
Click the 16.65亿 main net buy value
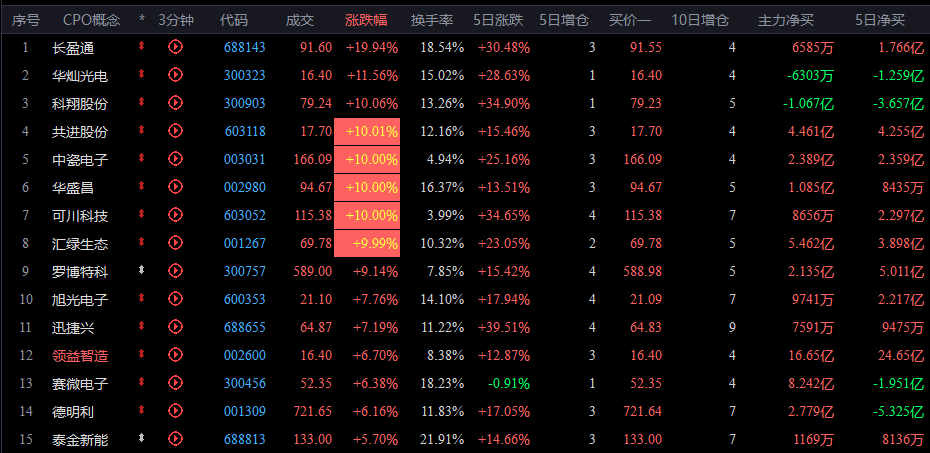tap(811, 356)
